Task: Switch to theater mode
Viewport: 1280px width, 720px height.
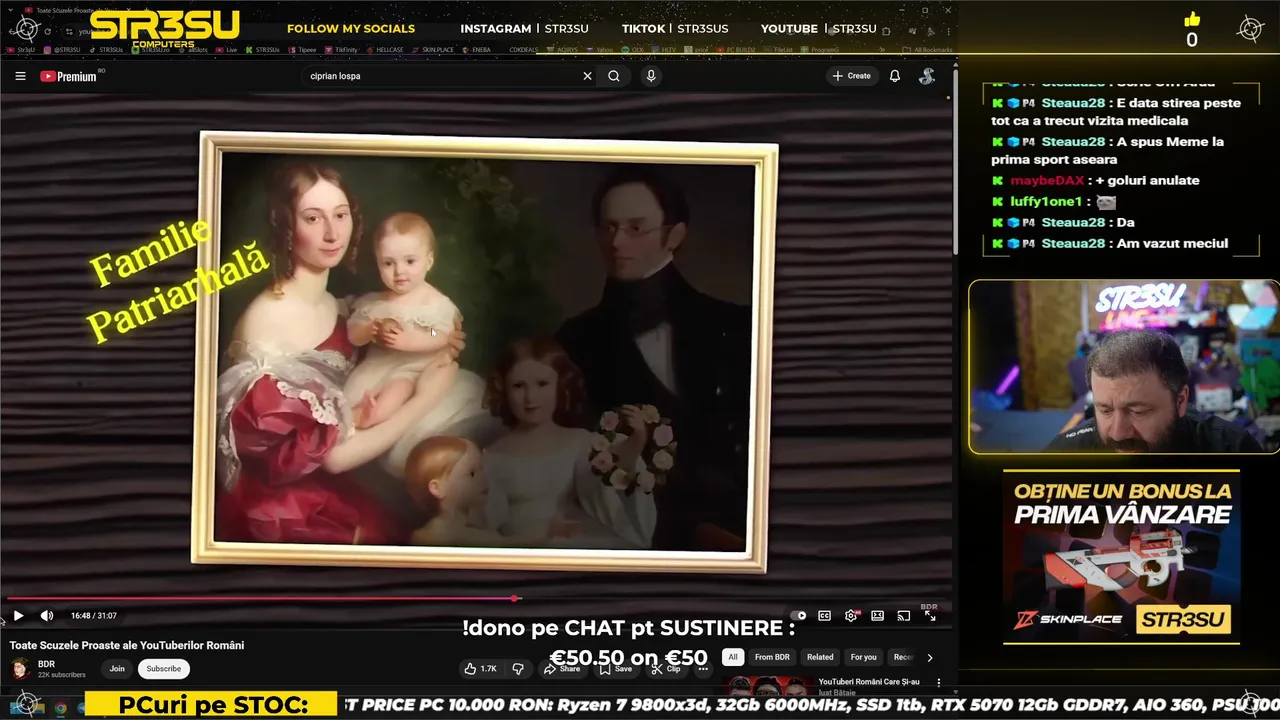Action: tap(877, 616)
